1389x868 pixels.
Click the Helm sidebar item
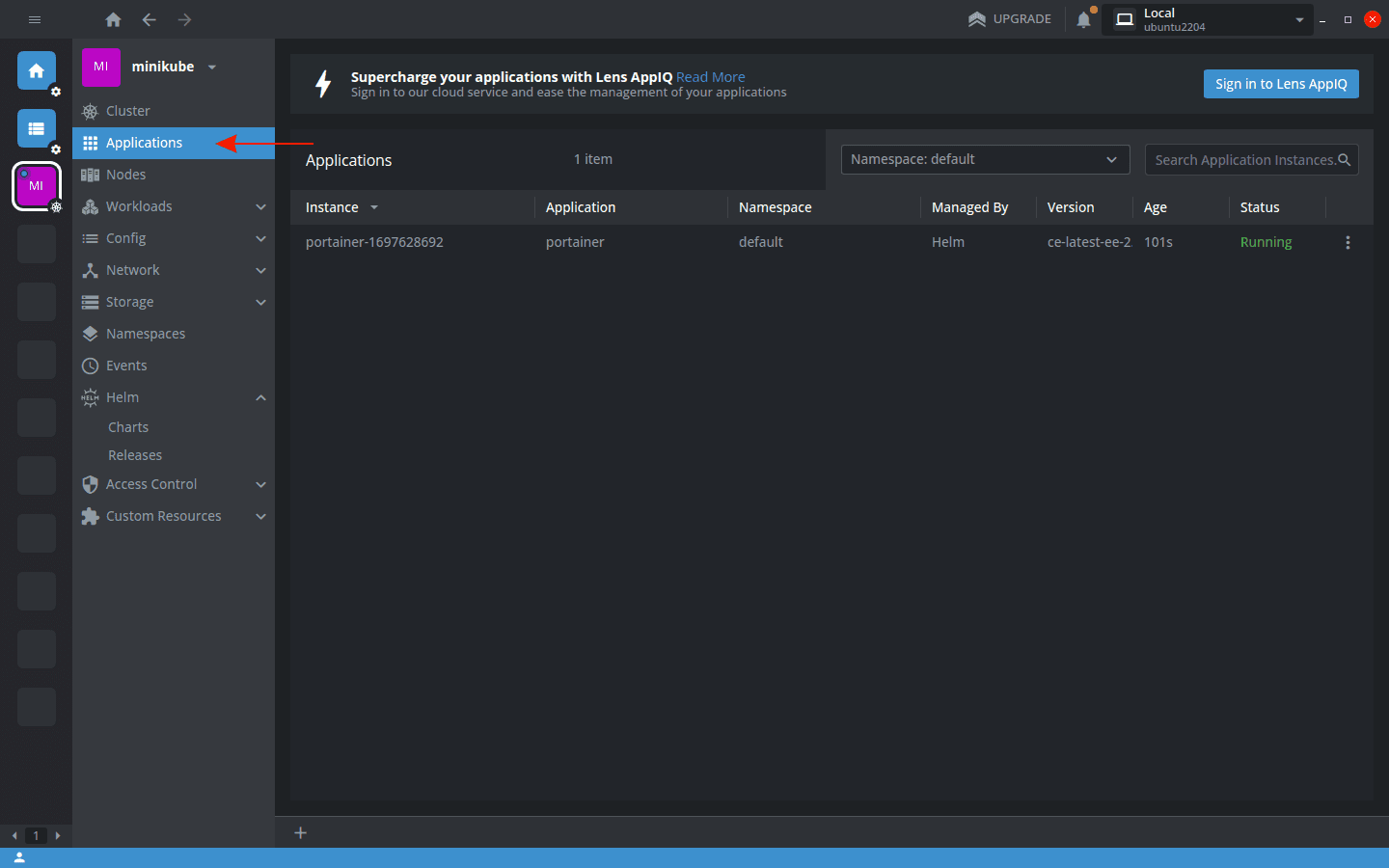pyautogui.click(x=174, y=397)
